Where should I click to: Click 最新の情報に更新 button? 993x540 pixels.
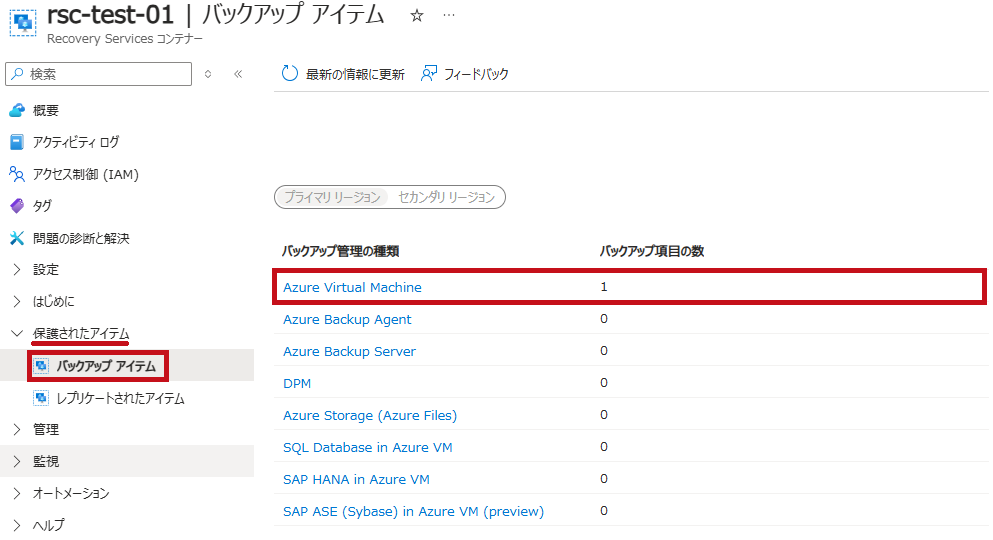343,74
